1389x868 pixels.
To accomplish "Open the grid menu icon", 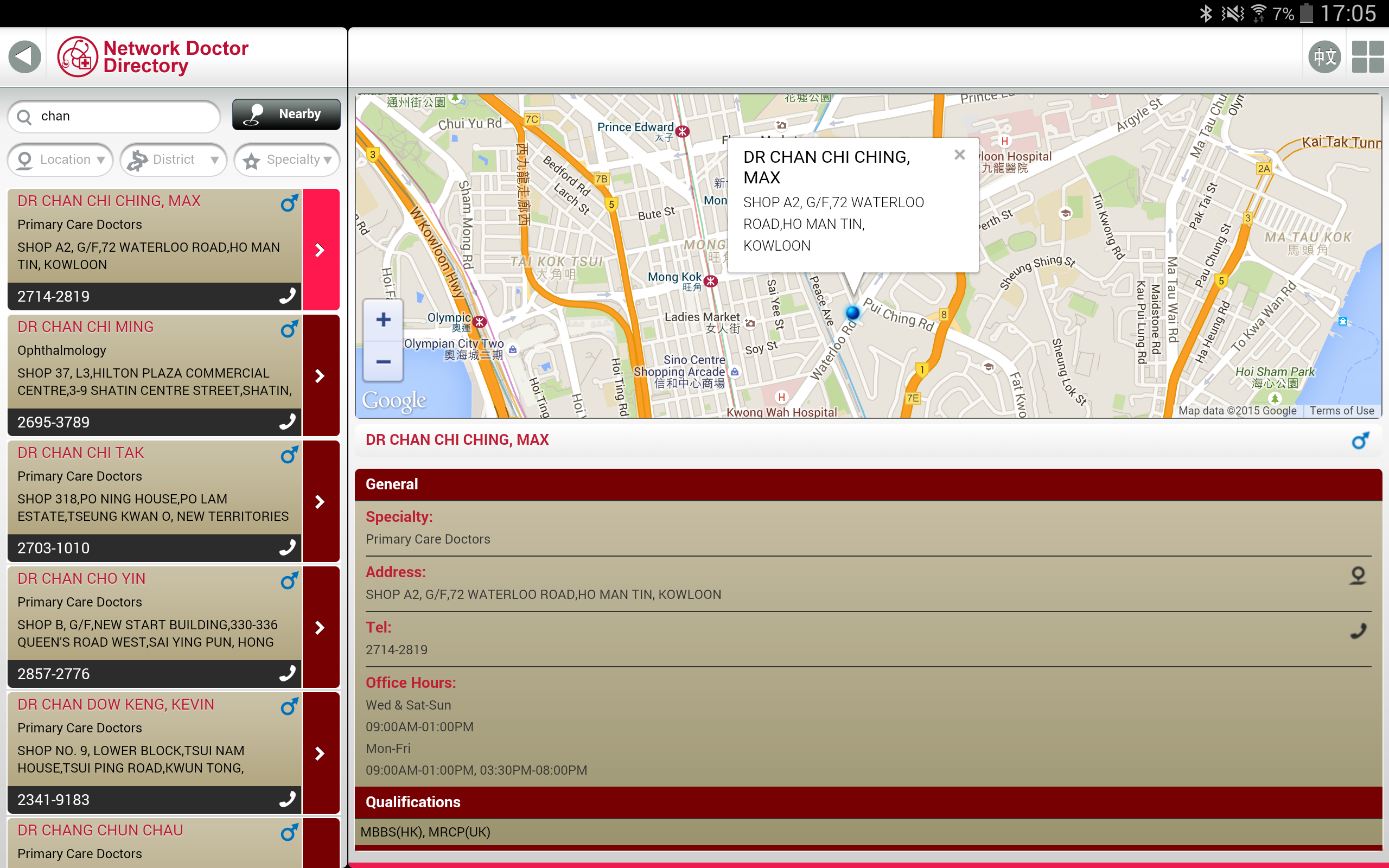I will pyautogui.click(x=1367, y=57).
